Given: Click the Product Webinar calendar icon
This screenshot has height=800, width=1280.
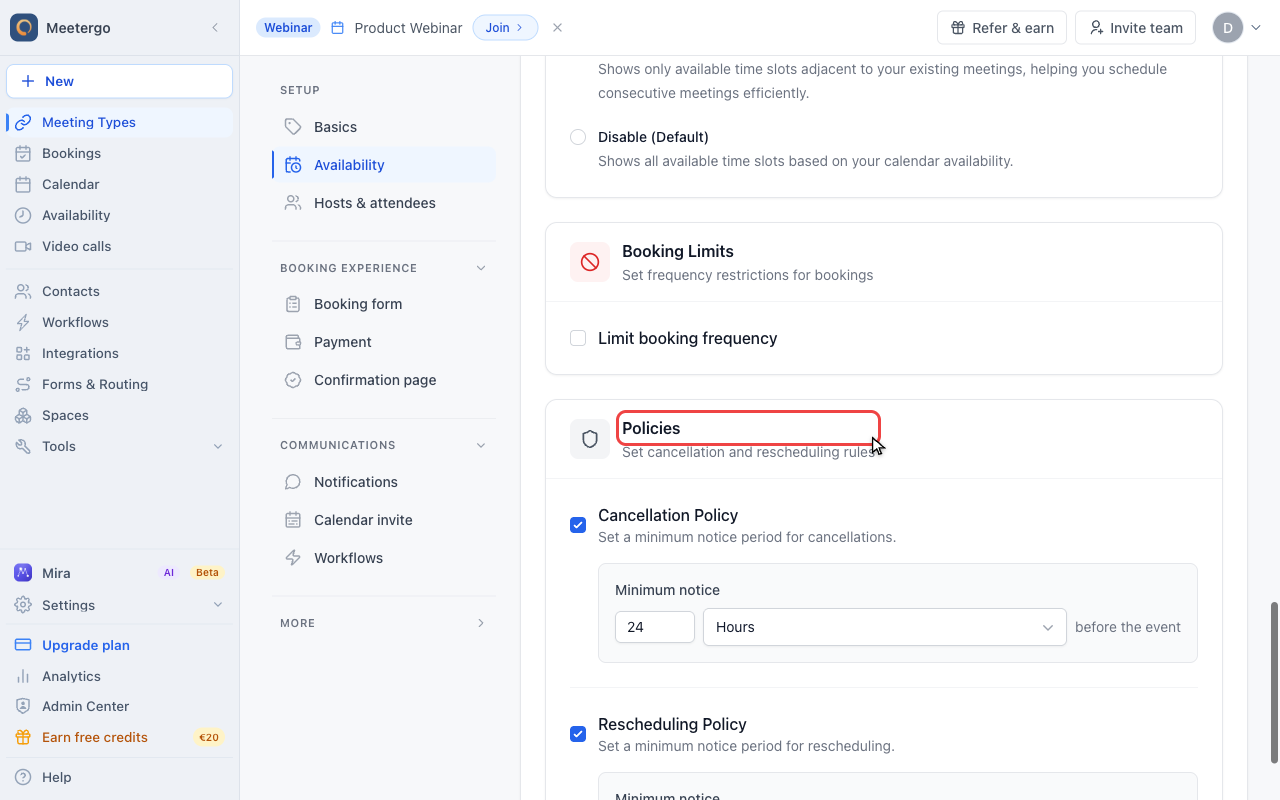Looking at the screenshot, I should [338, 28].
